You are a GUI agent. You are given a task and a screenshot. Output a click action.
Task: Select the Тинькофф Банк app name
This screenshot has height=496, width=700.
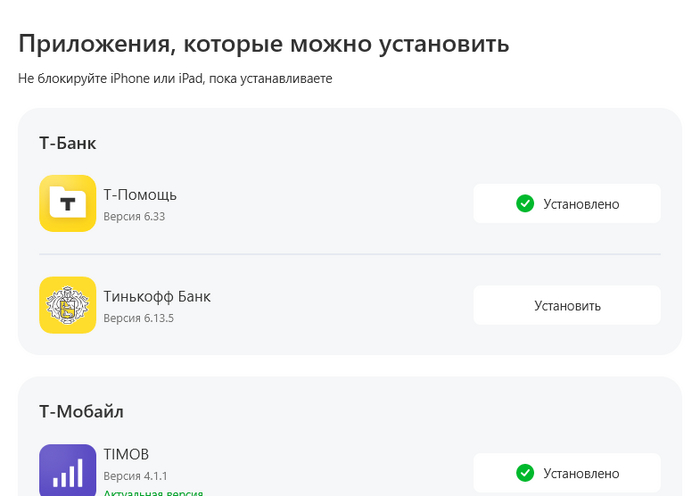[x=157, y=296]
